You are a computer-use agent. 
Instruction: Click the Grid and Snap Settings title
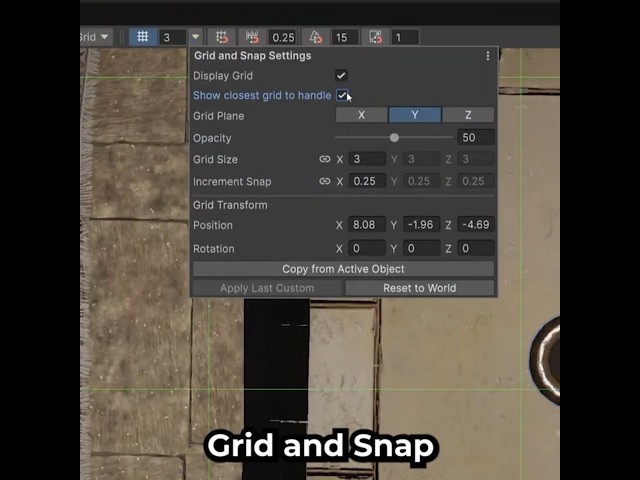click(253, 56)
